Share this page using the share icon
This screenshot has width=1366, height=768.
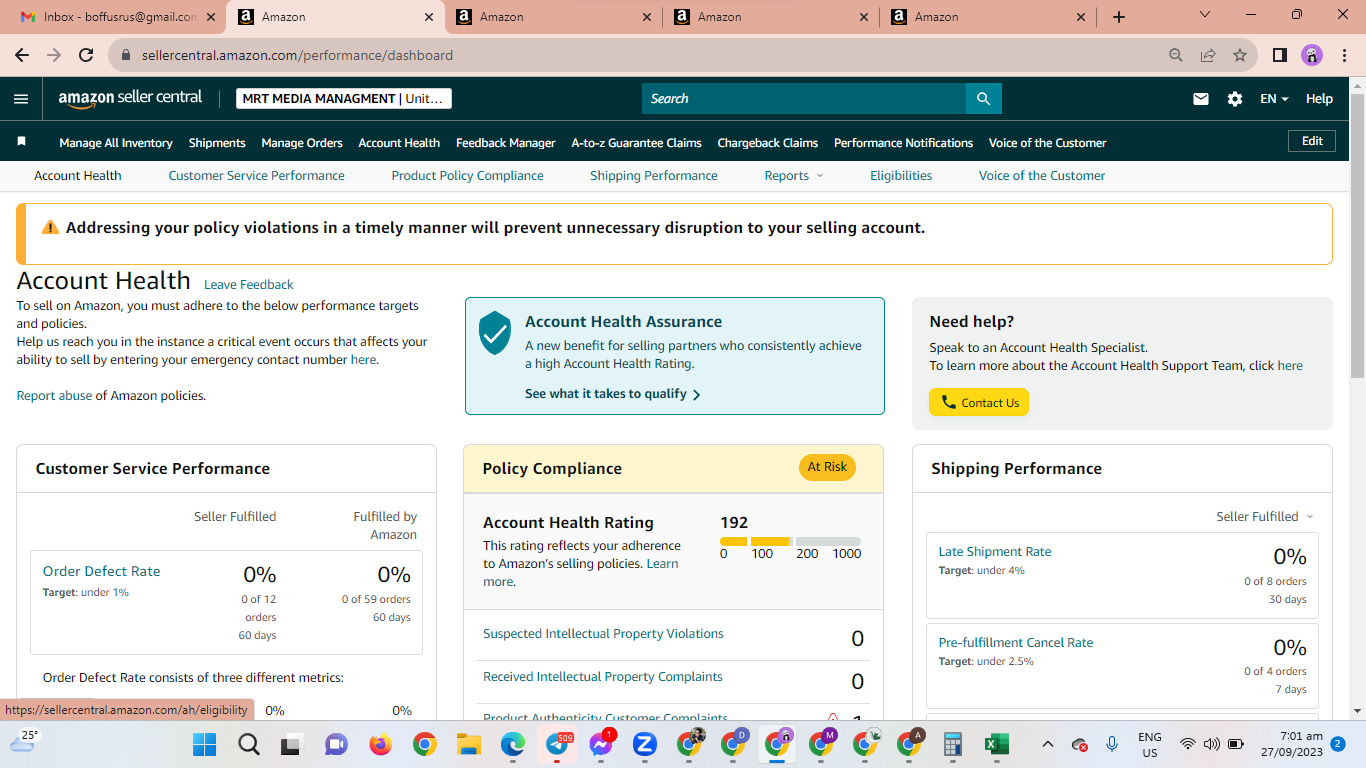[1208, 56]
